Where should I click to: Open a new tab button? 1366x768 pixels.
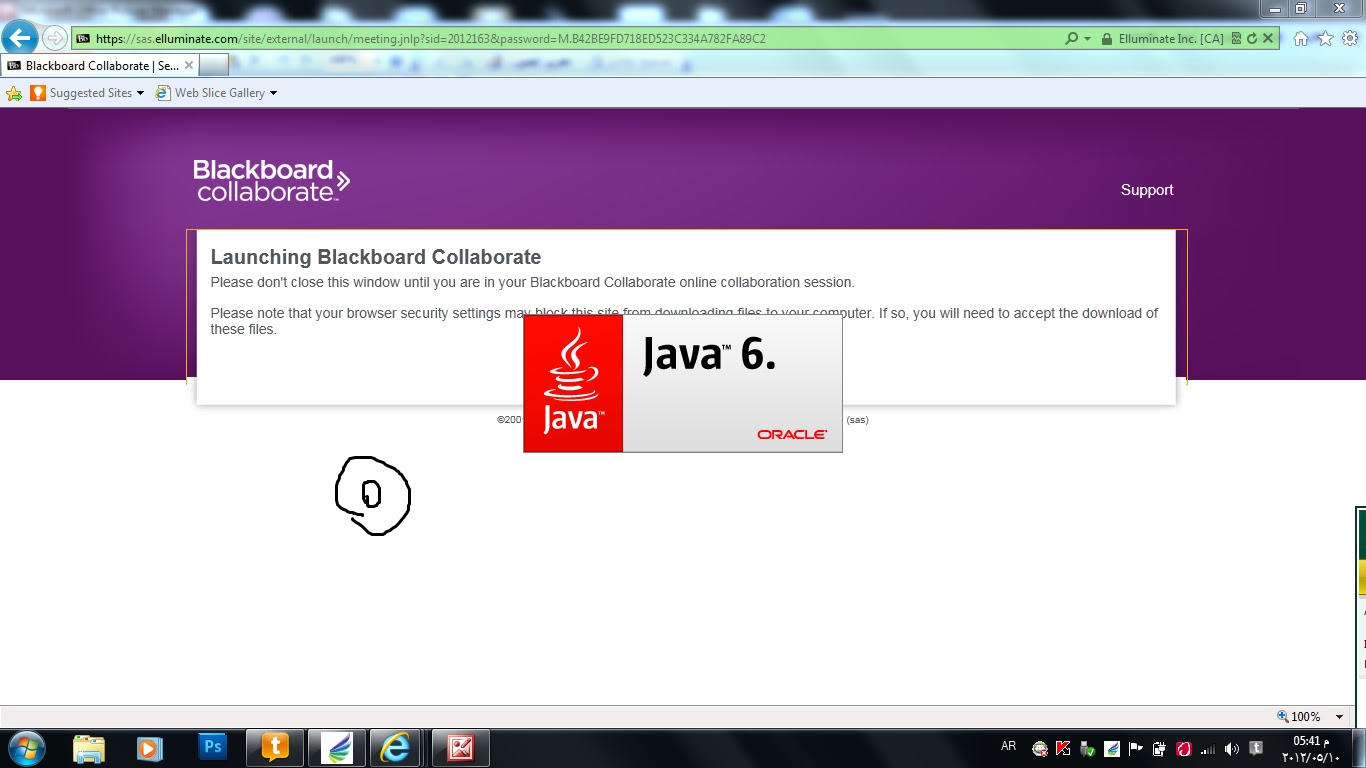[x=213, y=65]
